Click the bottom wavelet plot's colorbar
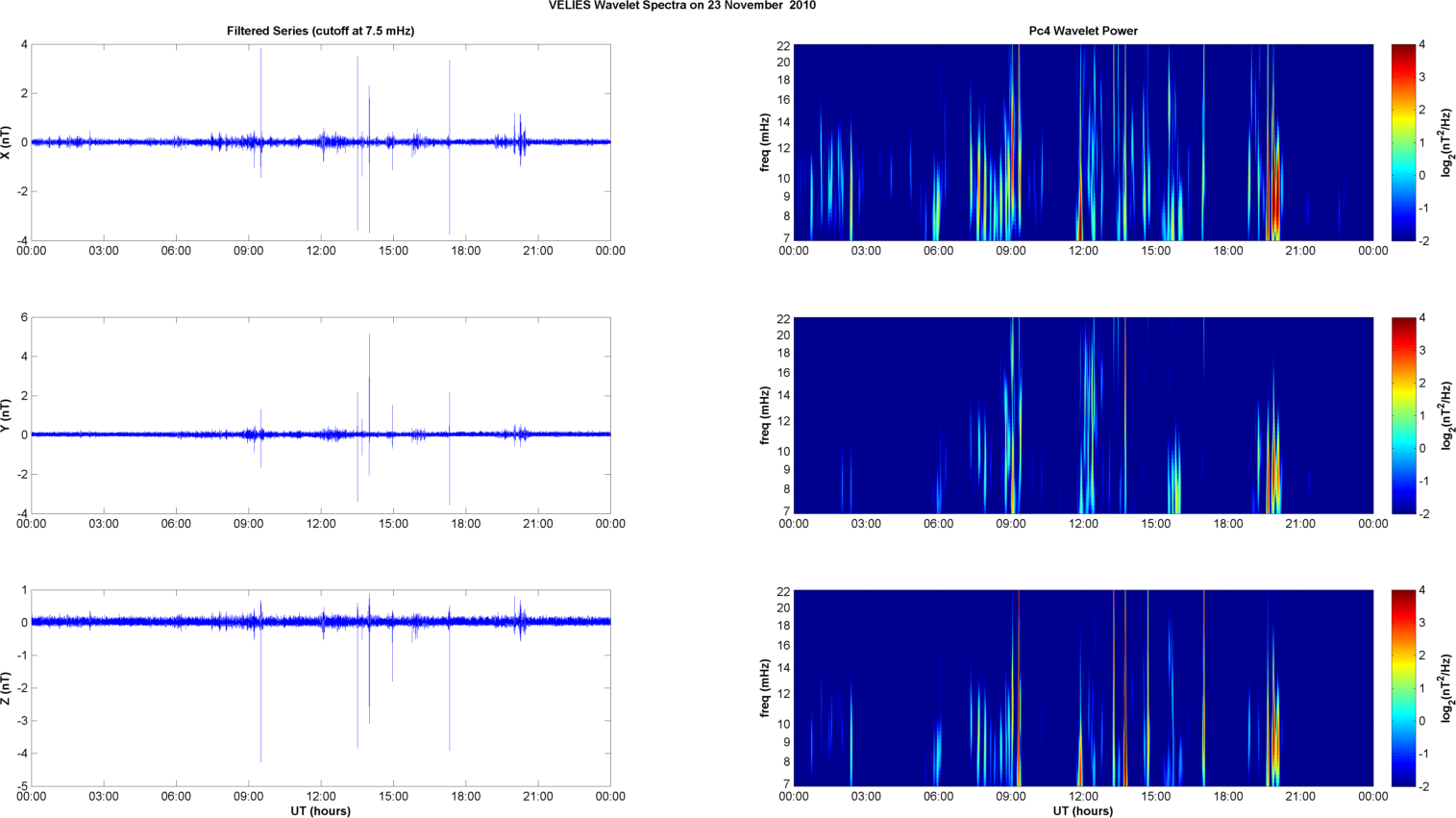 tap(1403, 688)
